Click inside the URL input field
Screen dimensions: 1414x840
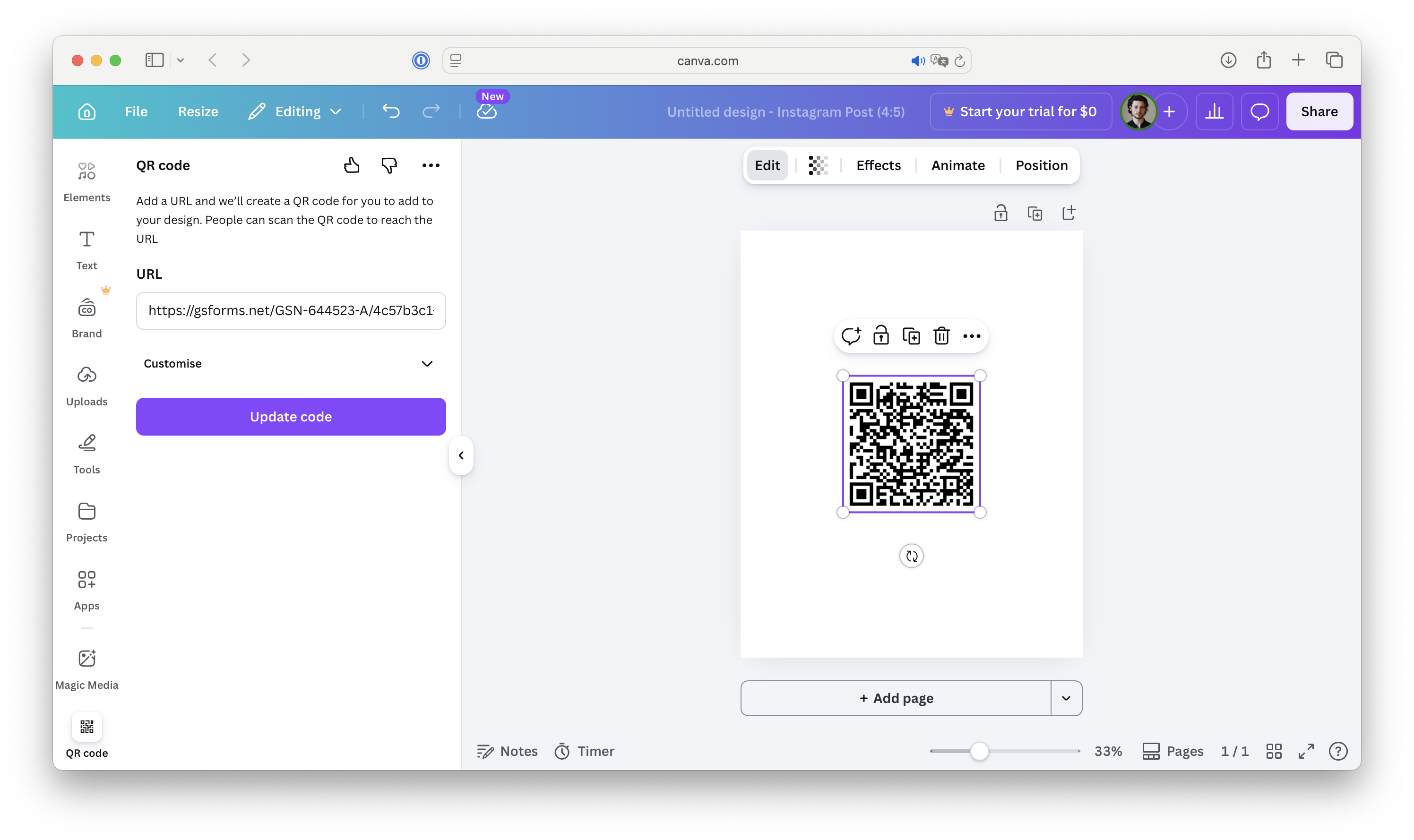point(290,311)
